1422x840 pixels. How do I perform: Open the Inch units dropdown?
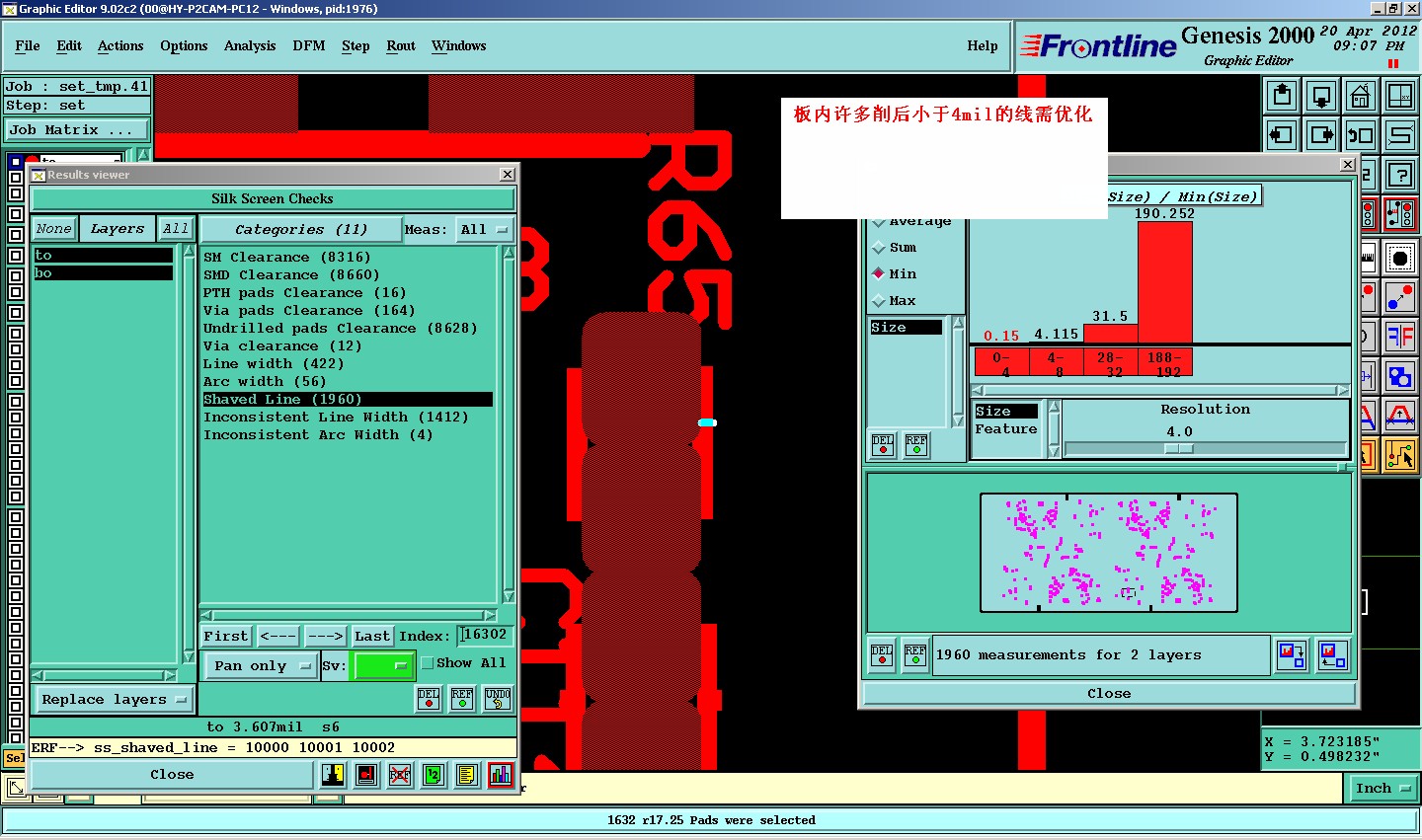(x=1382, y=788)
